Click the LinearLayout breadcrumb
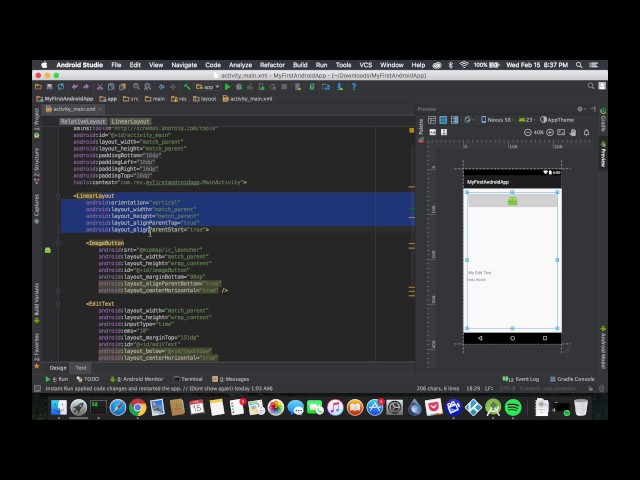The image size is (640, 480). point(130,121)
